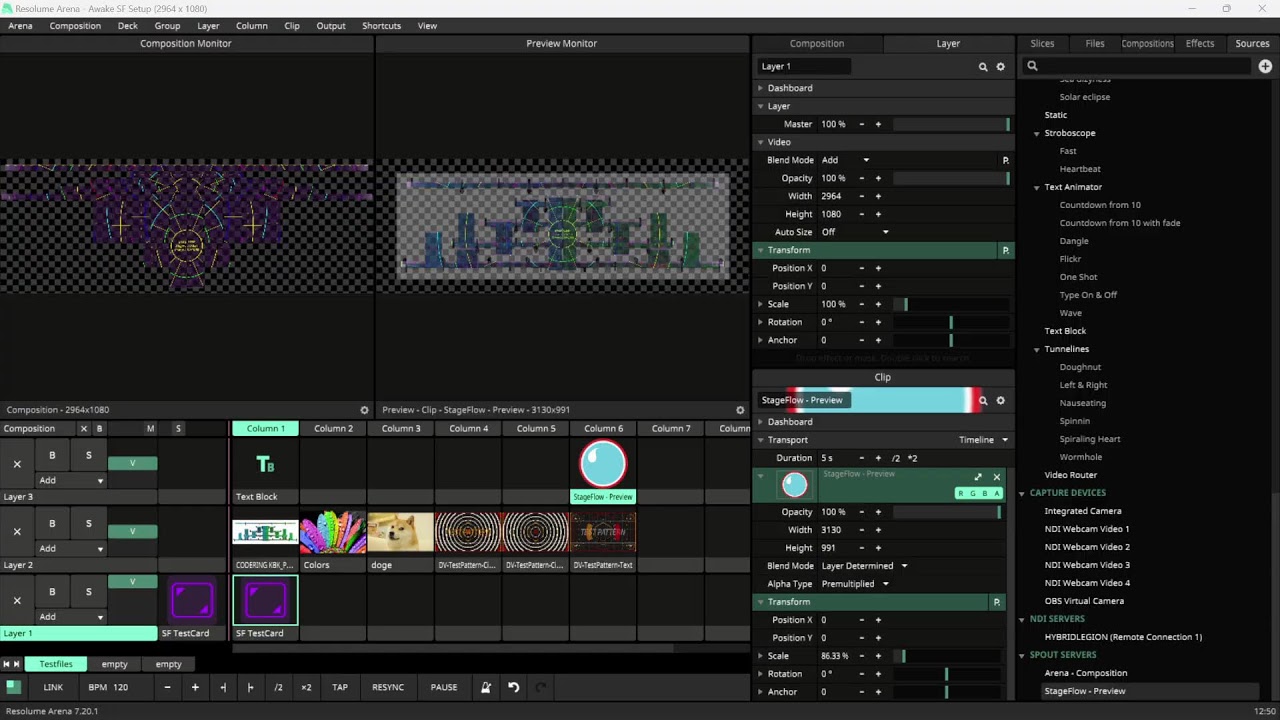1280x720 pixels.
Task: Click the LINK button
Action: pyautogui.click(x=53, y=687)
